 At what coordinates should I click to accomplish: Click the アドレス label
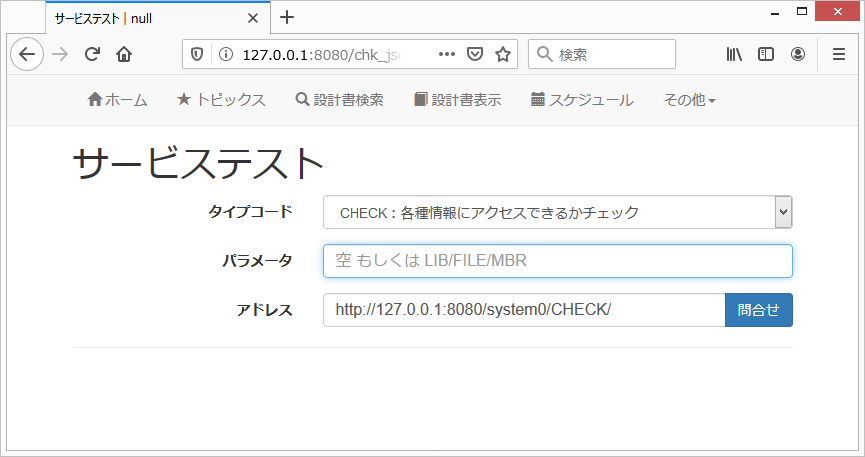[x=265, y=310]
